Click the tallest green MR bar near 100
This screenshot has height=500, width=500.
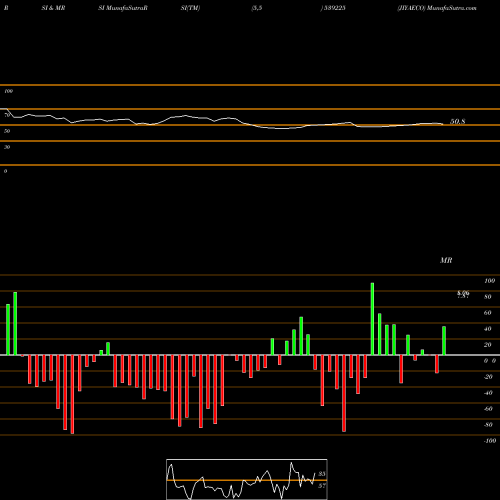tap(372, 319)
